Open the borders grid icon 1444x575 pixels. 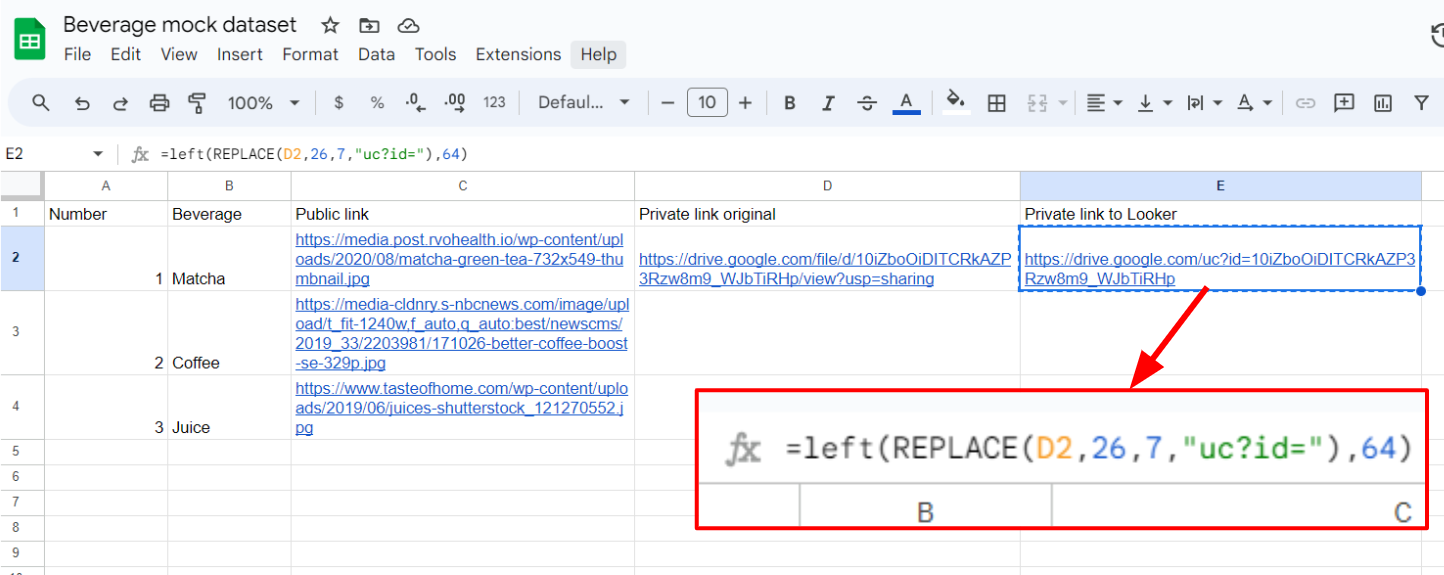(996, 103)
